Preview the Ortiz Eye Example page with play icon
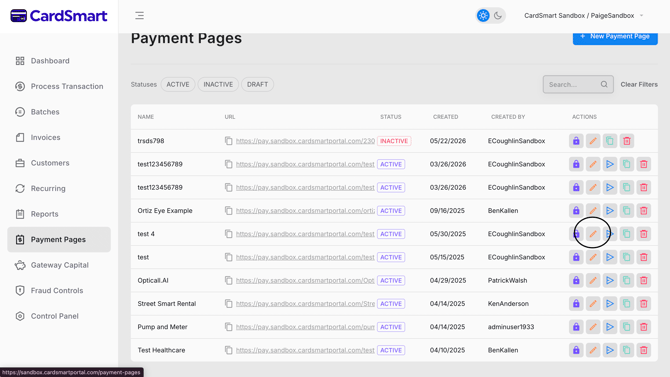The image size is (670, 377). [x=610, y=211]
